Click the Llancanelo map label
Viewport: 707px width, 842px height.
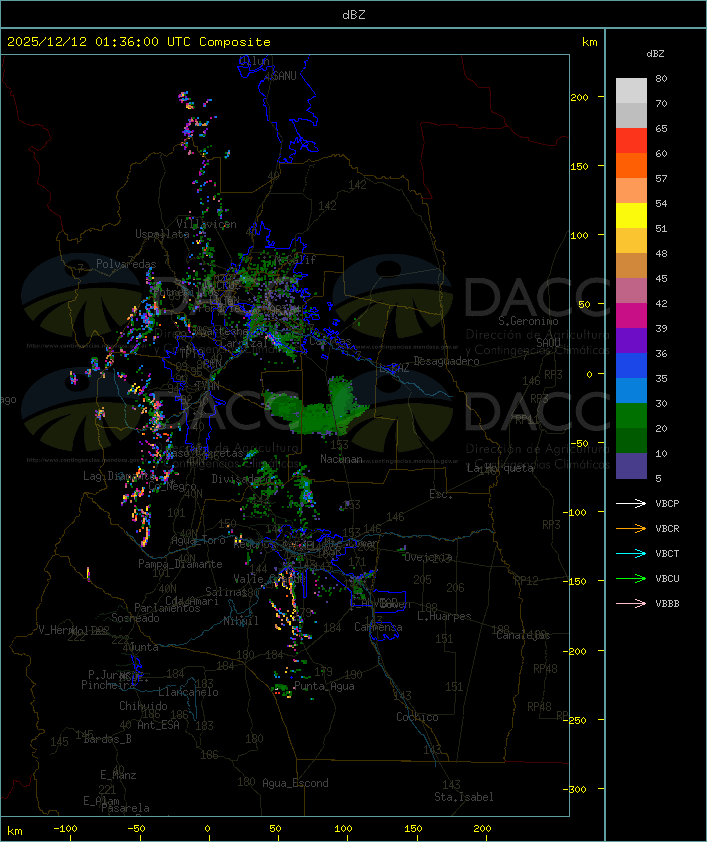tap(188, 692)
